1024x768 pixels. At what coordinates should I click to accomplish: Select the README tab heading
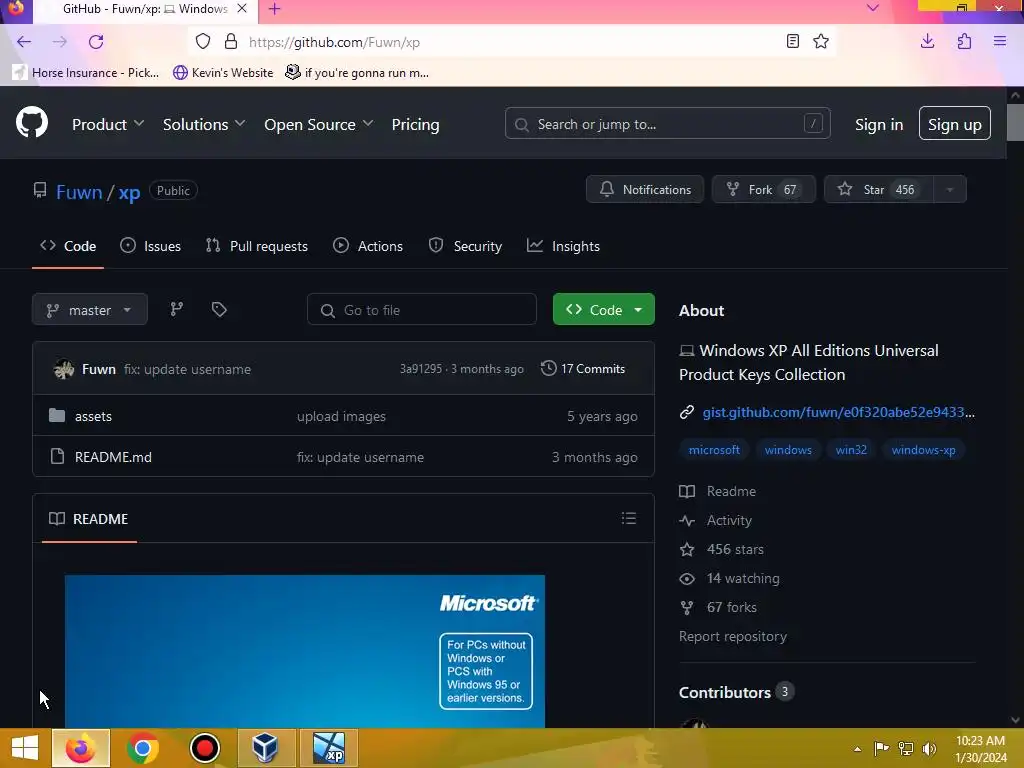(89, 519)
